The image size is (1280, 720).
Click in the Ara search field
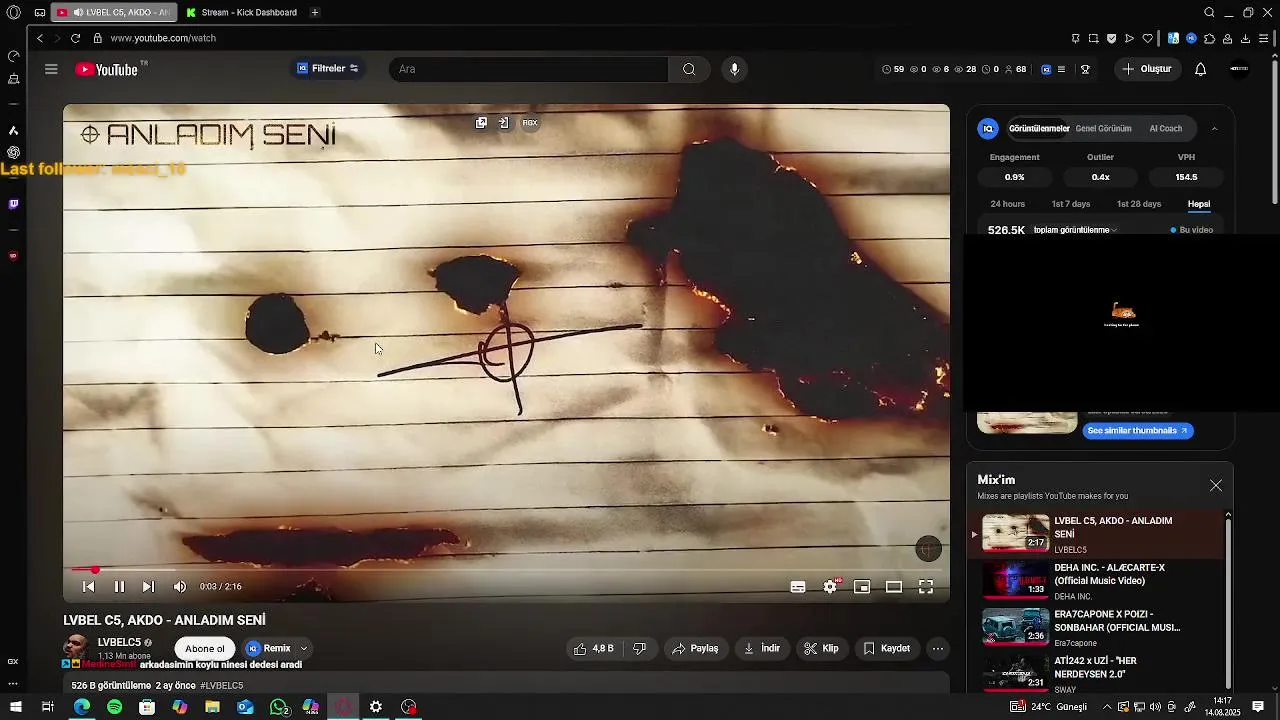pos(528,69)
